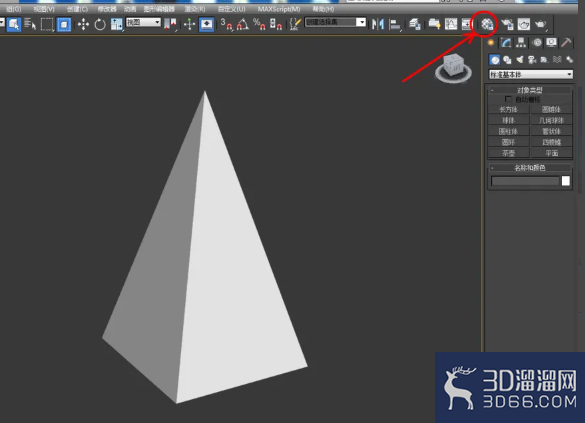Open the 标准基本体 primitive type dropdown

(x=531, y=75)
